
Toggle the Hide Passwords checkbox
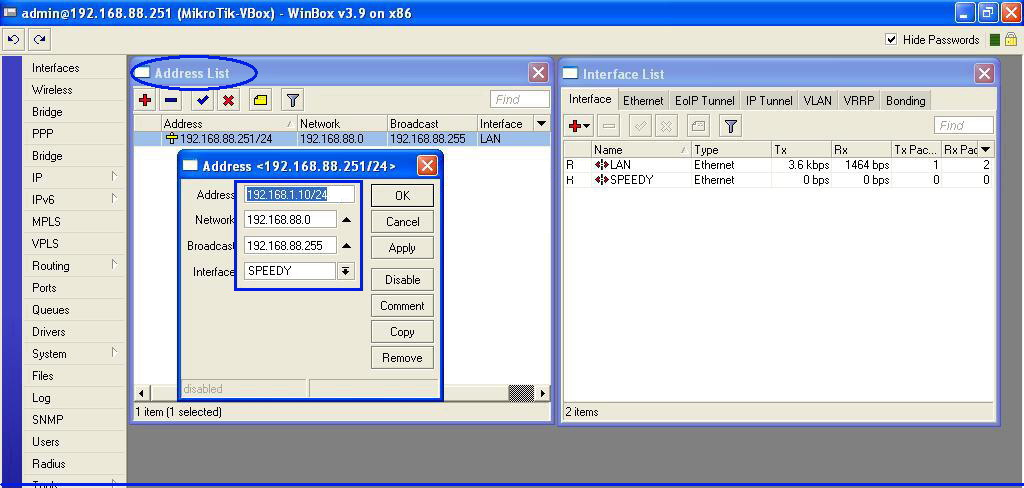pos(891,40)
